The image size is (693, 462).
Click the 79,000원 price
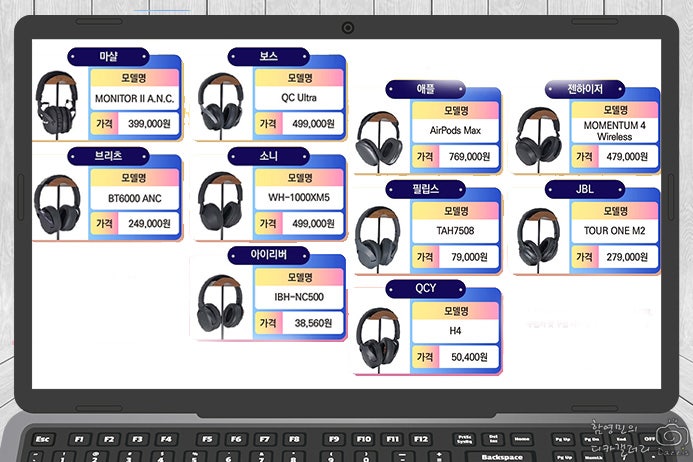pyautogui.click(x=469, y=257)
